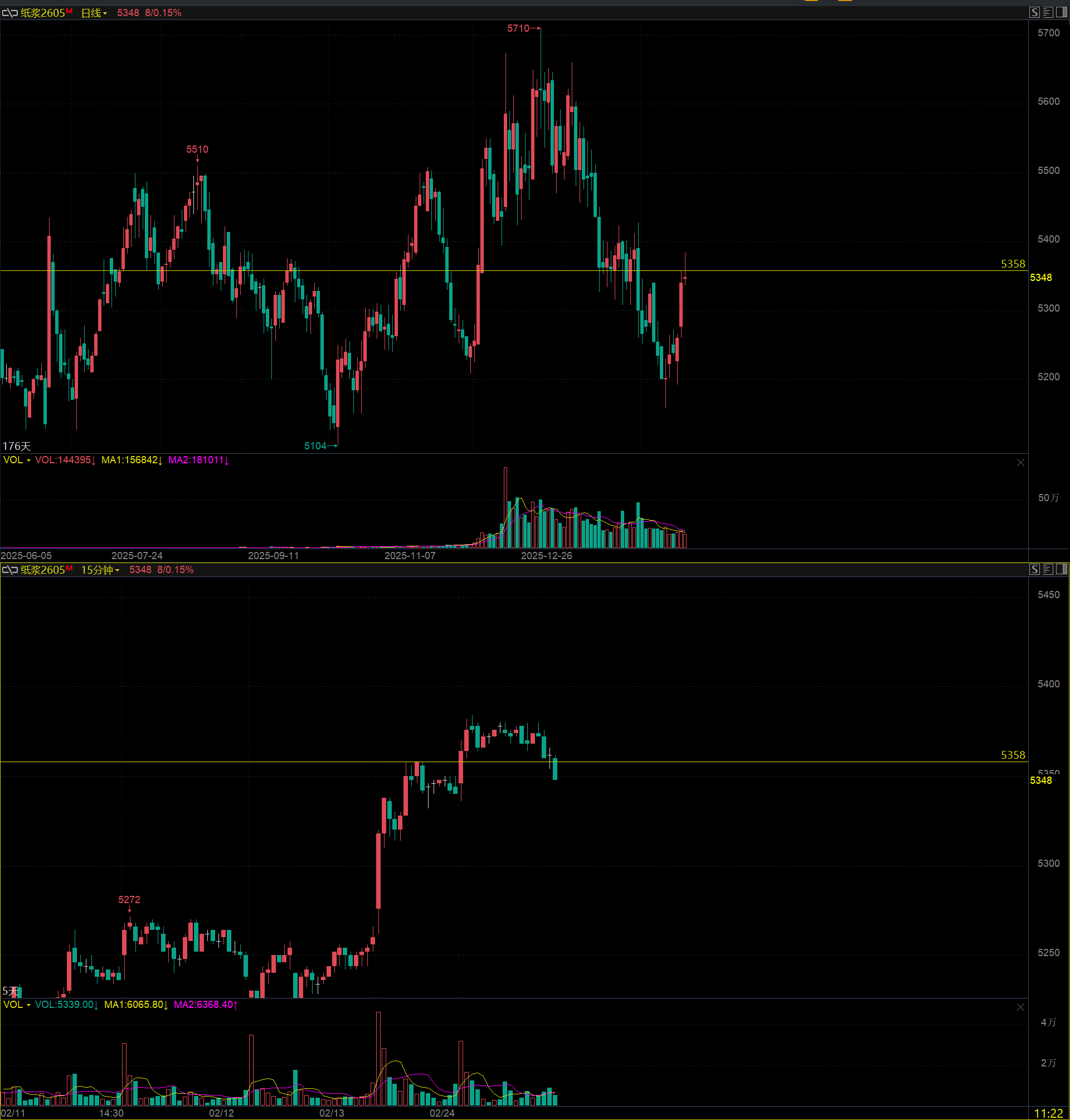Click the S icon in top chart header

[x=1035, y=13]
